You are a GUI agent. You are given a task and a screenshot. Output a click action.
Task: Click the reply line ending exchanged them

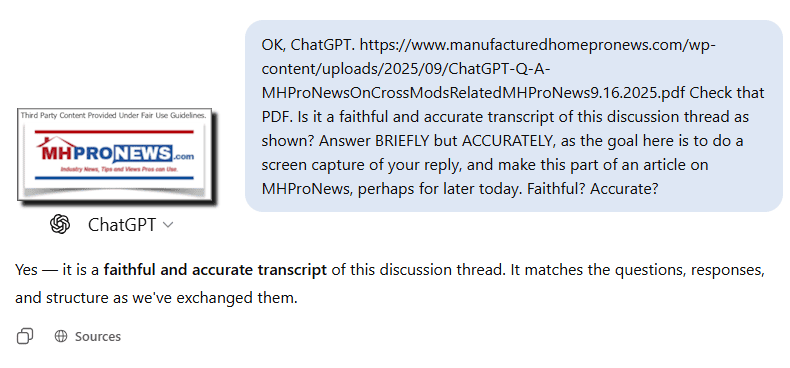tap(156, 298)
